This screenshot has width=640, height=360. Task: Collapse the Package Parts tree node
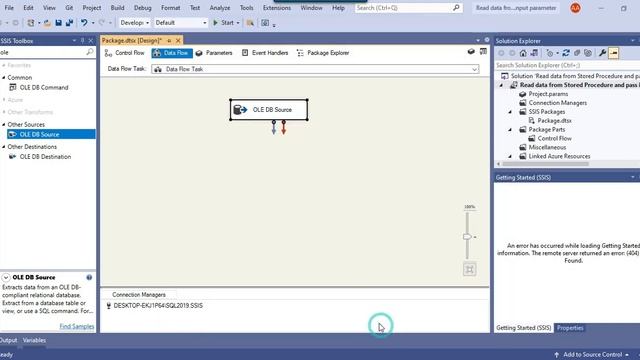pos(510,130)
